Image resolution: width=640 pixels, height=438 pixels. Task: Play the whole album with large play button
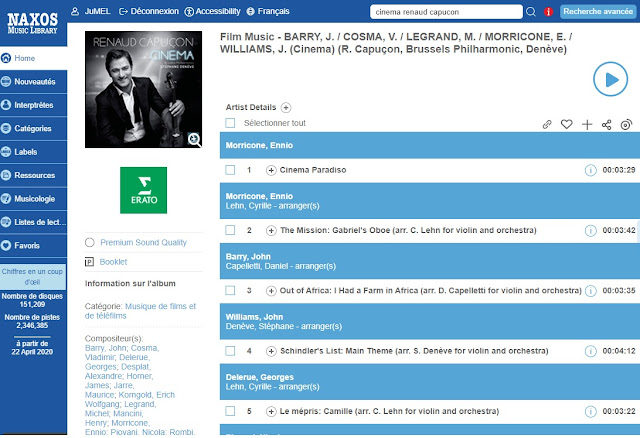point(610,79)
